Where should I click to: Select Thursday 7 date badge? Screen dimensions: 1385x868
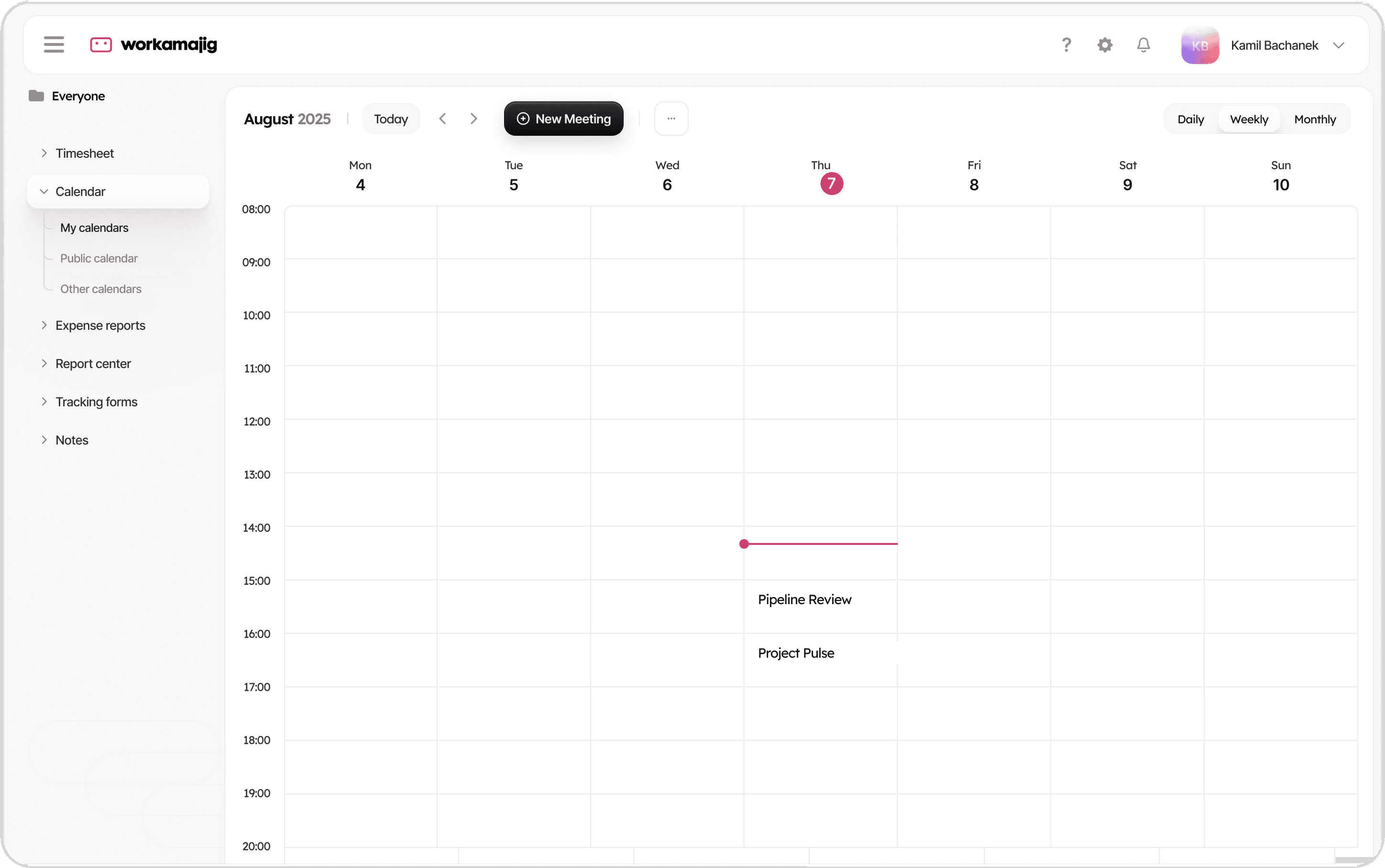click(832, 184)
